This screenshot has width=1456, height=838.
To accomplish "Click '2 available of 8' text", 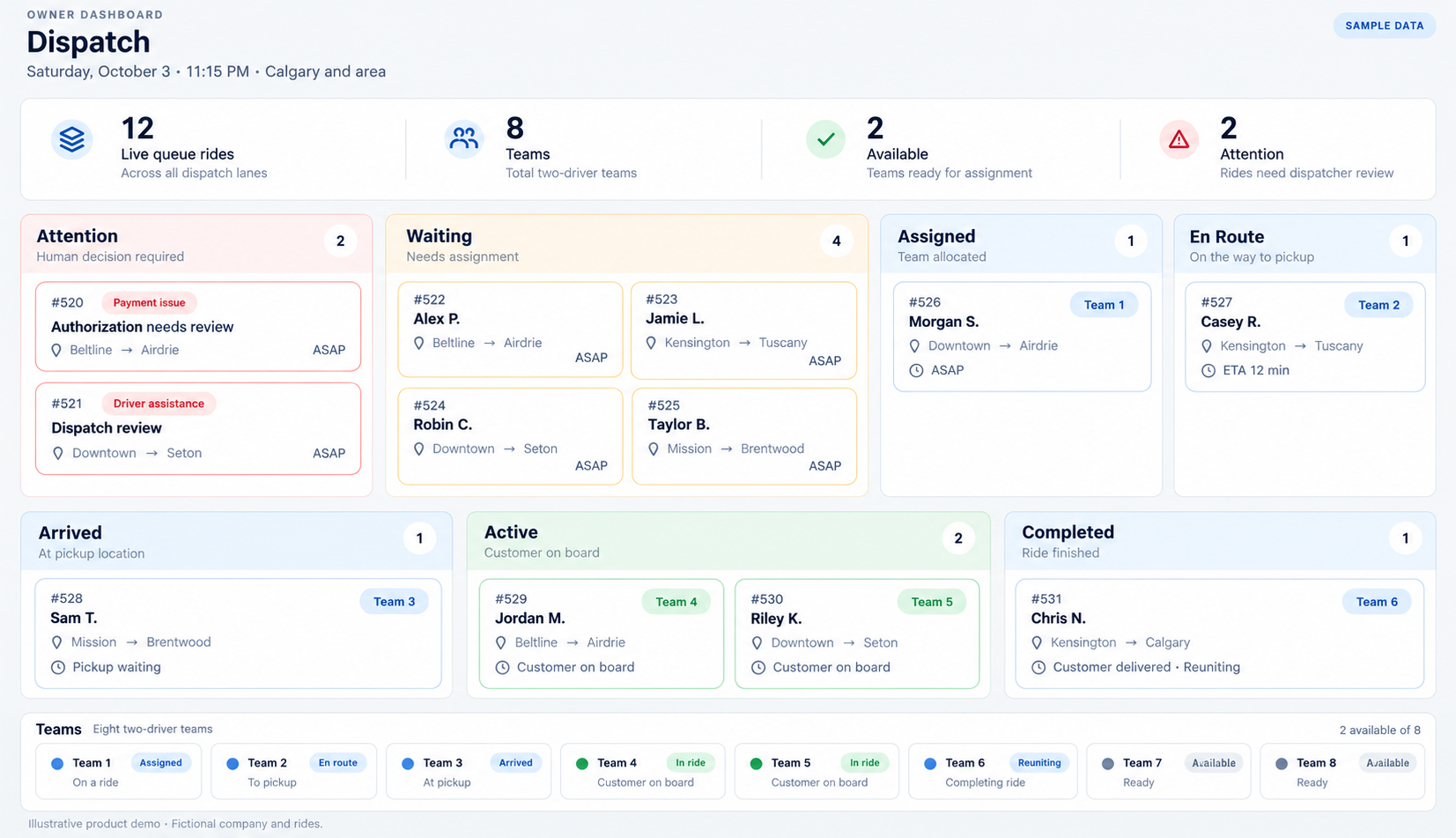I will (1379, 730).
